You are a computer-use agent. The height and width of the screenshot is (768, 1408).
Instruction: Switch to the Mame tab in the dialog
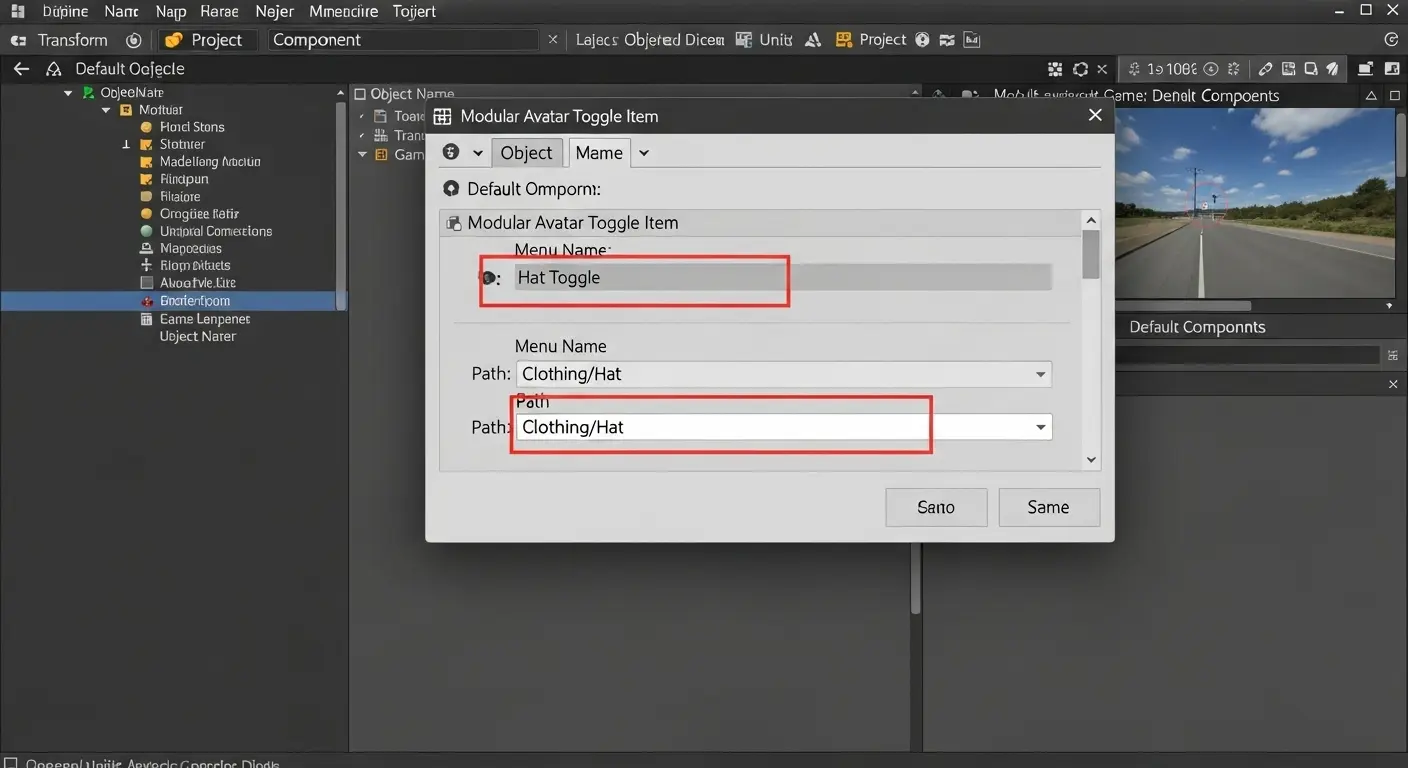pos(598,152)
